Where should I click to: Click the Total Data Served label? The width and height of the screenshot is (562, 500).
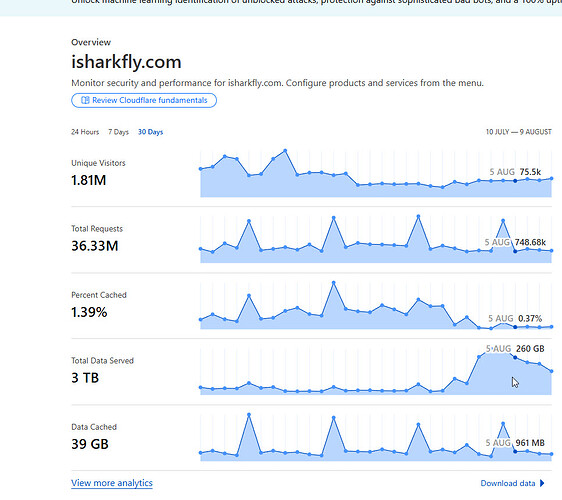point(103,361)
